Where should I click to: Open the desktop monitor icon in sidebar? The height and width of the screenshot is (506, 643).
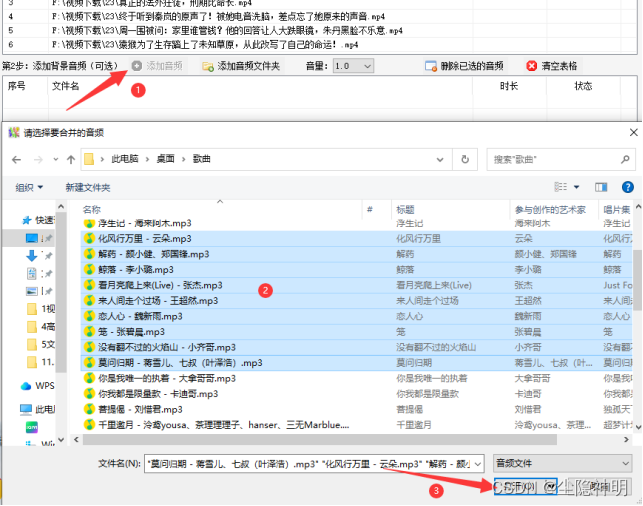tap(32, 238)
